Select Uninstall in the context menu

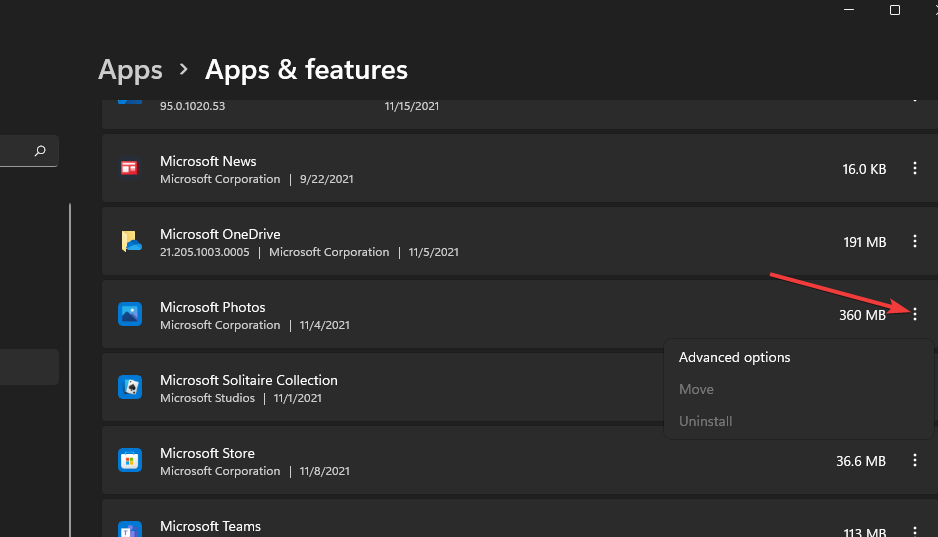click(705, 421)
